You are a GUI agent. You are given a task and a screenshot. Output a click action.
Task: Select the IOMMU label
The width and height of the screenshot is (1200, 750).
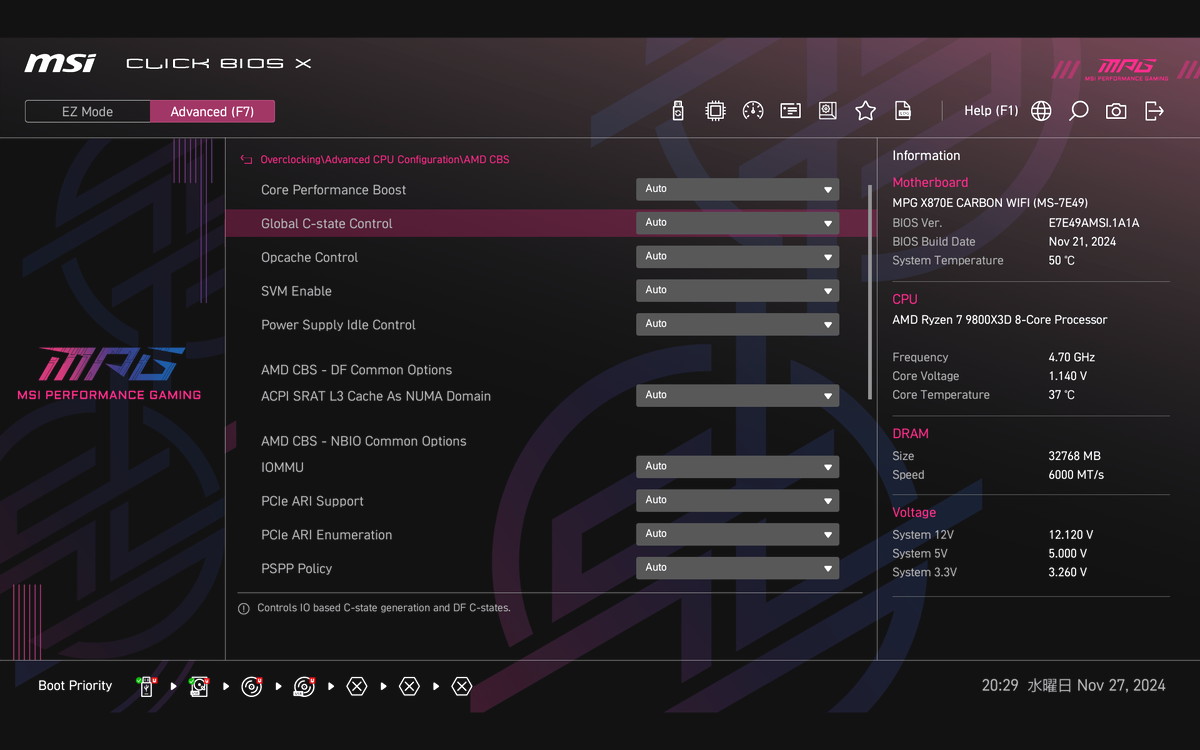pos(282,467)
